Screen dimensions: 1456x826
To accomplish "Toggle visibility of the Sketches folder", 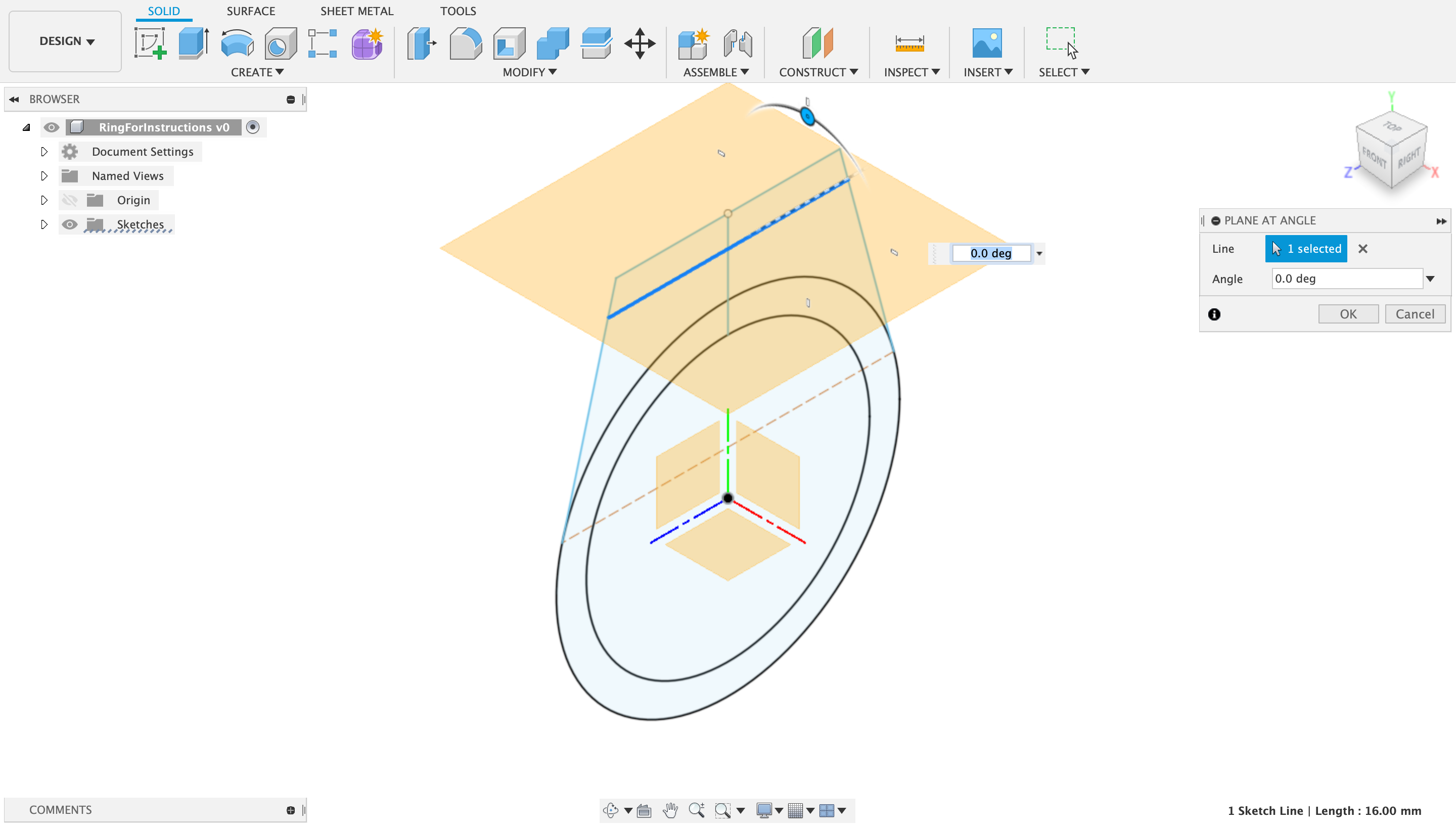I will [x=69, y=224].
